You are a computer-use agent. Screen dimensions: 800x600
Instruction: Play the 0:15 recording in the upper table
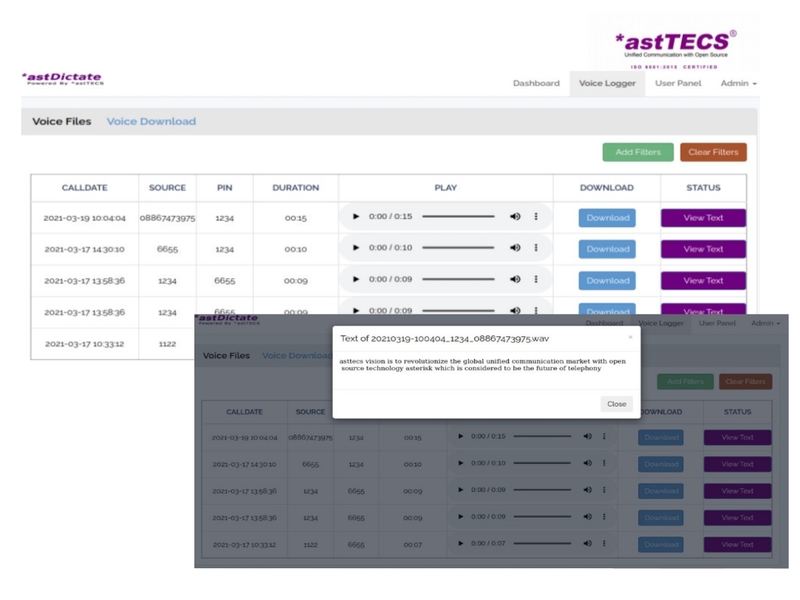tap(356, 217)
